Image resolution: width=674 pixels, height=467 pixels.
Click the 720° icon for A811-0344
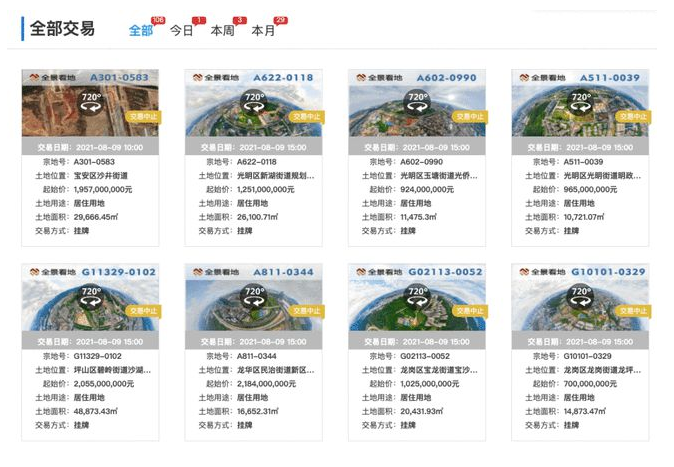(254, 296)
